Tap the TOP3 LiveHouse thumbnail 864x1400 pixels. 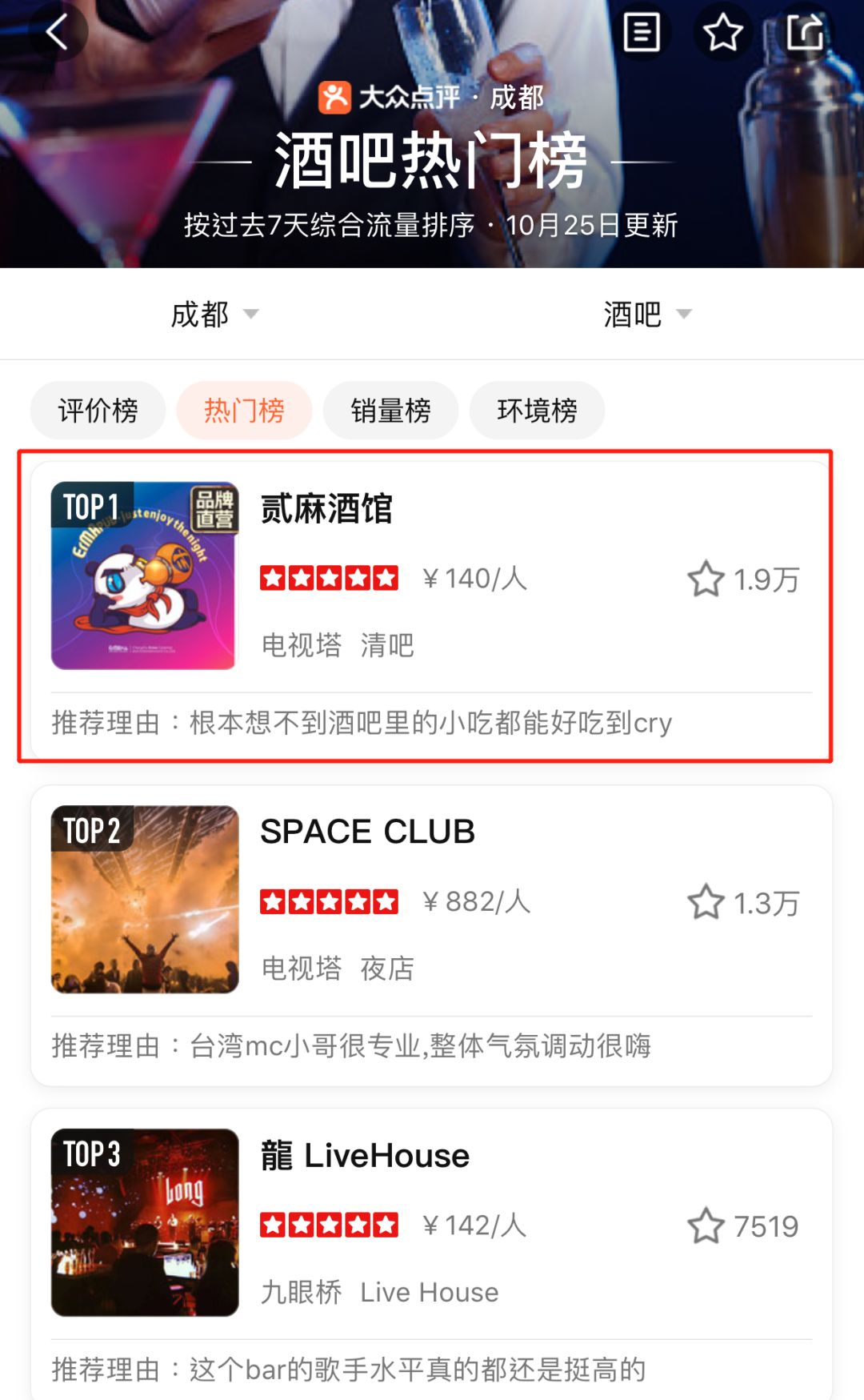pyautogui.click(x=145, y=1222)
